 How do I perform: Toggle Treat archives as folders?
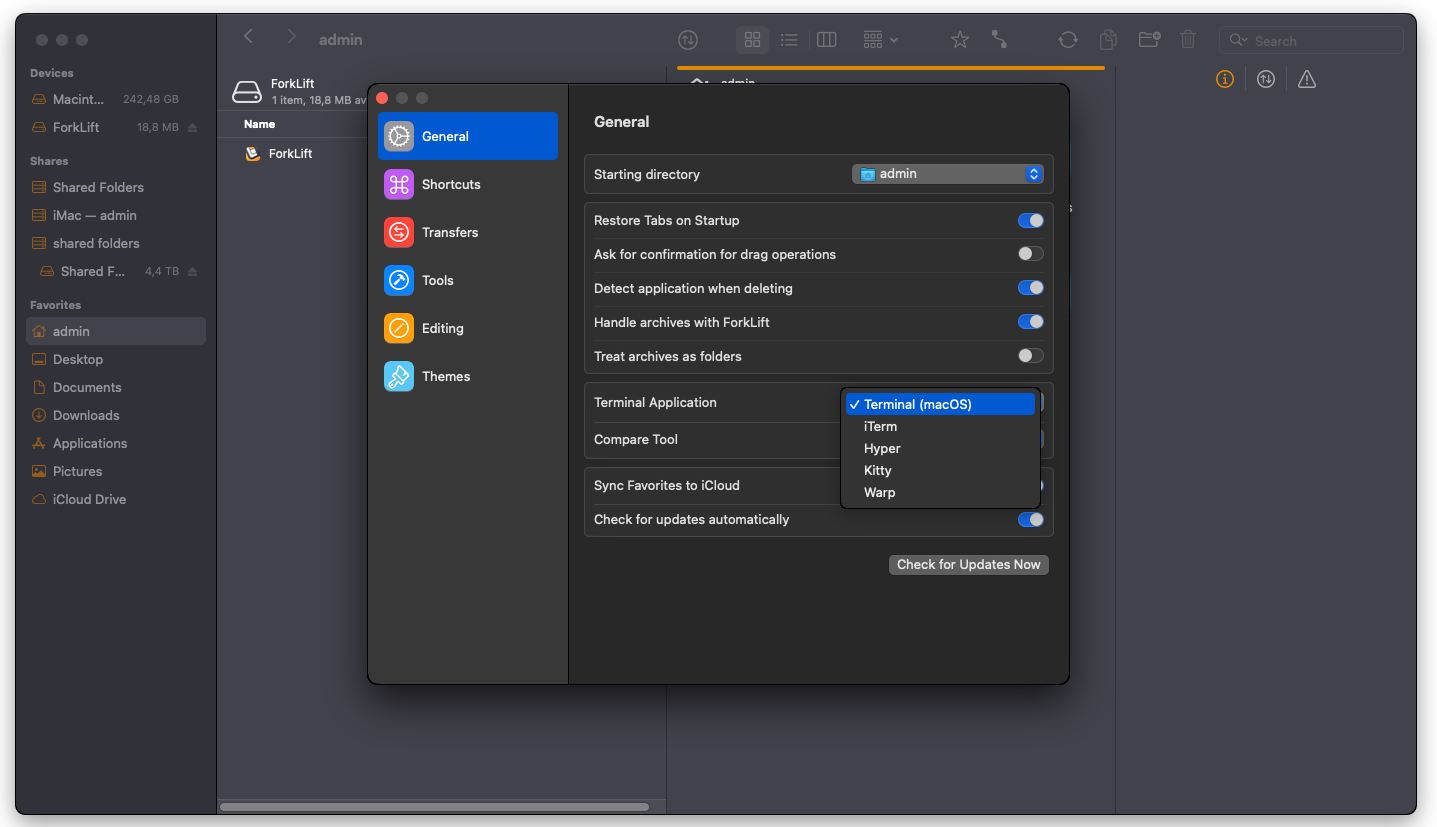point(1030,357)
